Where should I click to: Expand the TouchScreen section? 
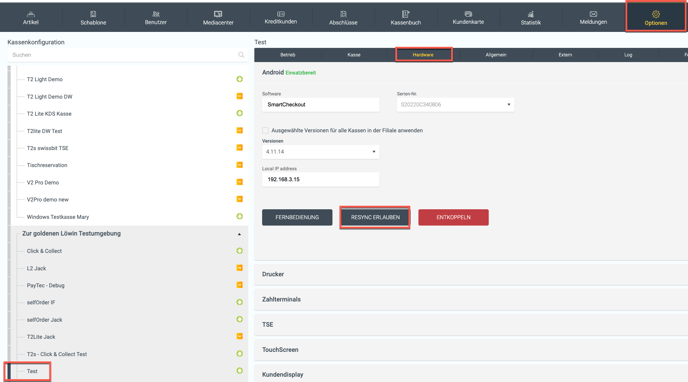(x=471, y=350)
